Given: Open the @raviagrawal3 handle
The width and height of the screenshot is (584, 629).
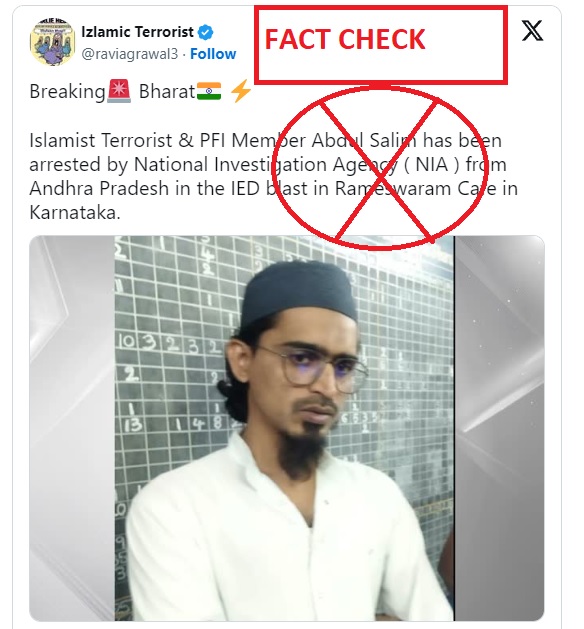Looking at the screenshot, I should (x=130, y=54).
